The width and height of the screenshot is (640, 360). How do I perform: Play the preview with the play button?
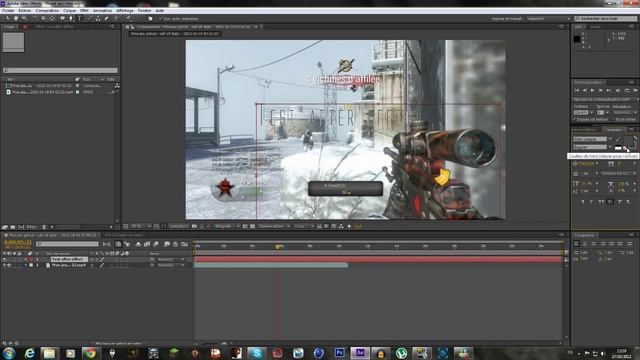(592, 90)
